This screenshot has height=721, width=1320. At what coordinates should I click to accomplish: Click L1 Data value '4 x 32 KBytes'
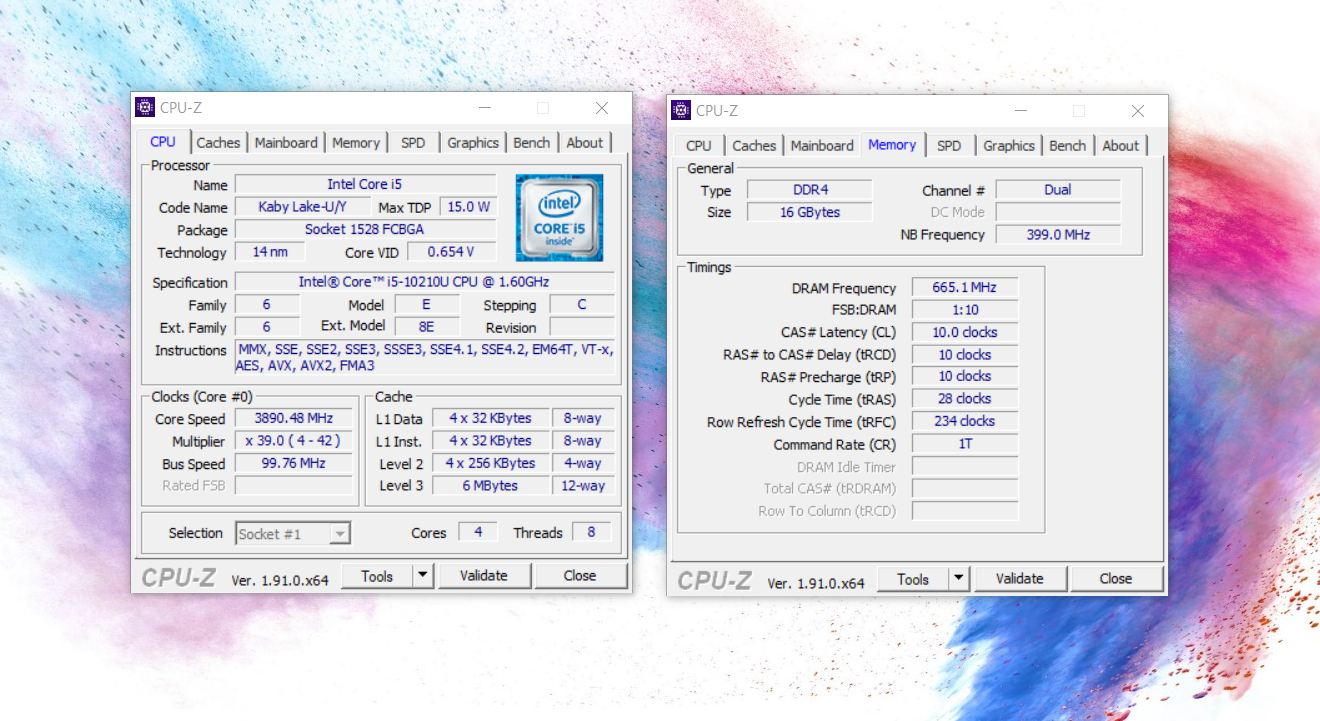click(490, 419)
